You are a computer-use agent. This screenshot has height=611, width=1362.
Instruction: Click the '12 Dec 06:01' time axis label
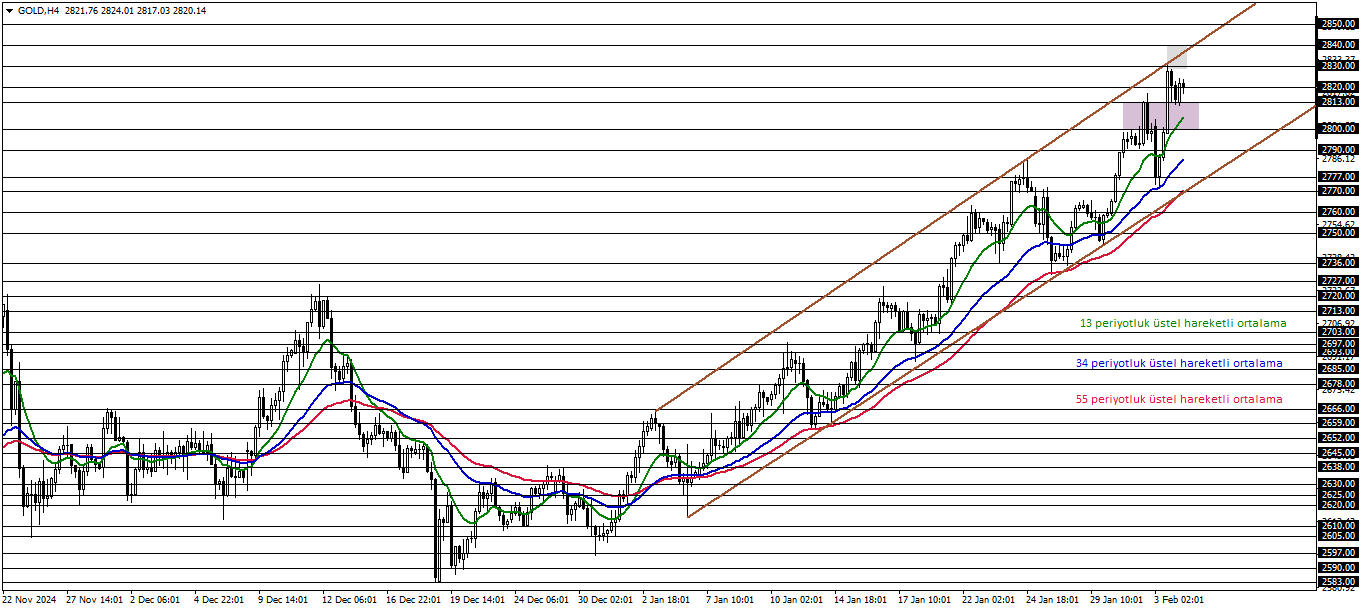(350, 600)
